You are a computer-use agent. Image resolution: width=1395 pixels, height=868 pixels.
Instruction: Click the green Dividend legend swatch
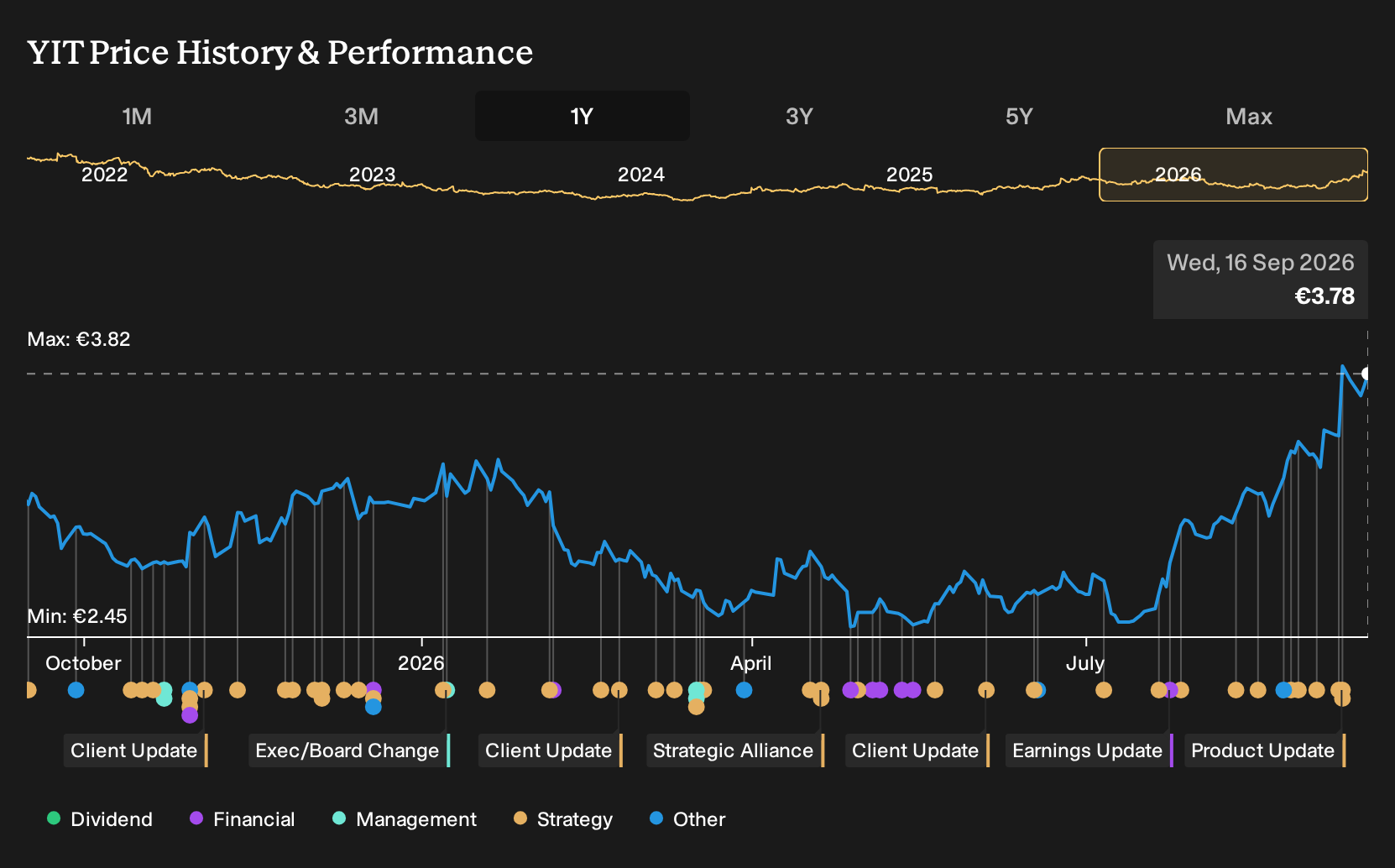54,818
